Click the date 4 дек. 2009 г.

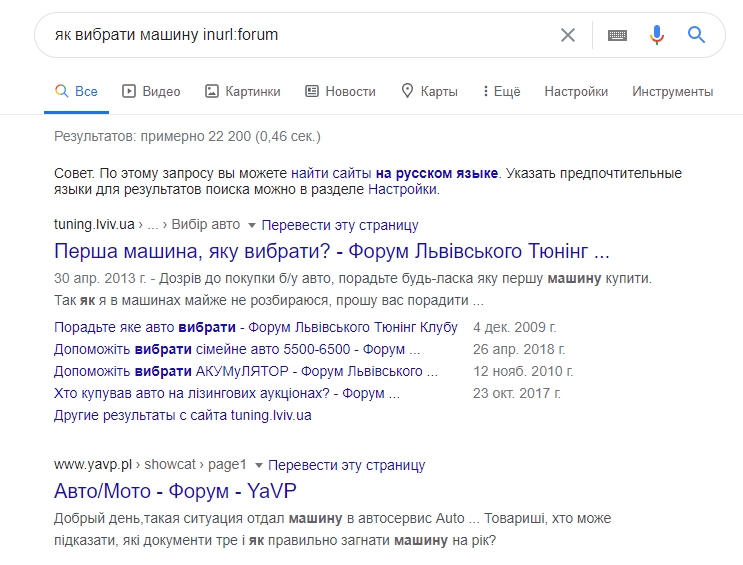coord(514,328)
